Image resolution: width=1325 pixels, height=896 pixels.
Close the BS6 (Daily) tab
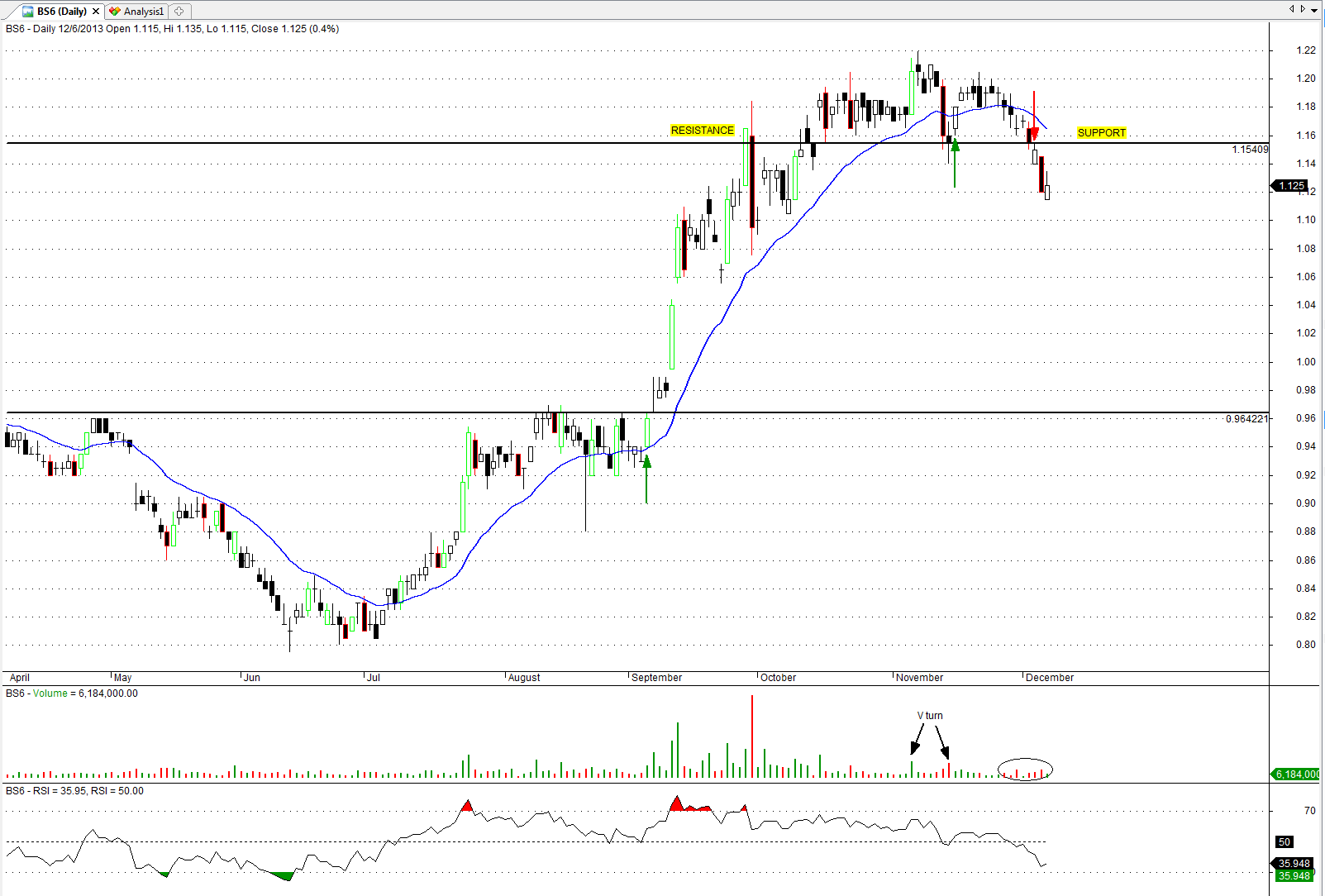(x=96, y=12)
